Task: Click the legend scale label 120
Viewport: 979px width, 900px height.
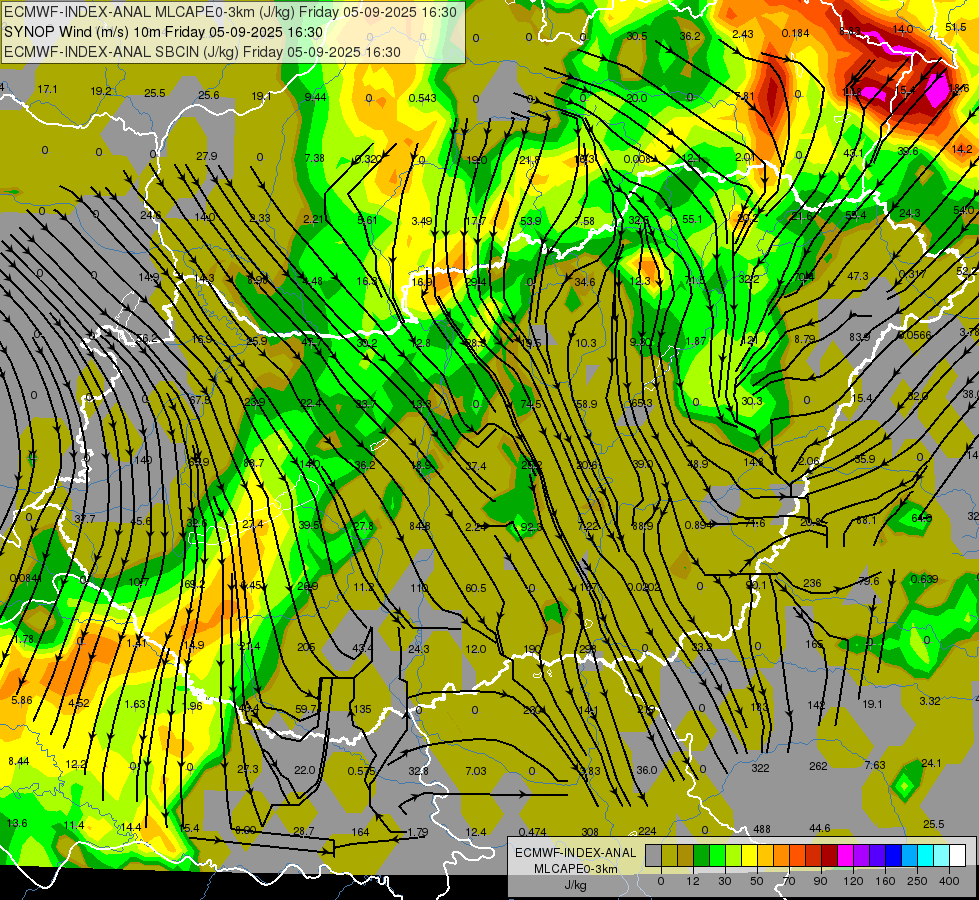Action: click(x=853, y=881)
